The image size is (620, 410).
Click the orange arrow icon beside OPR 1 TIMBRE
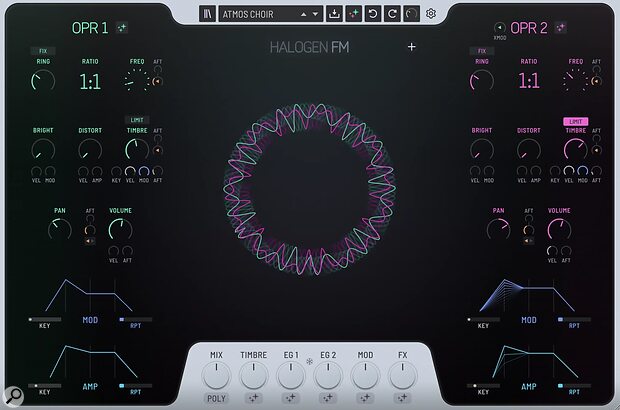[157, 150]
